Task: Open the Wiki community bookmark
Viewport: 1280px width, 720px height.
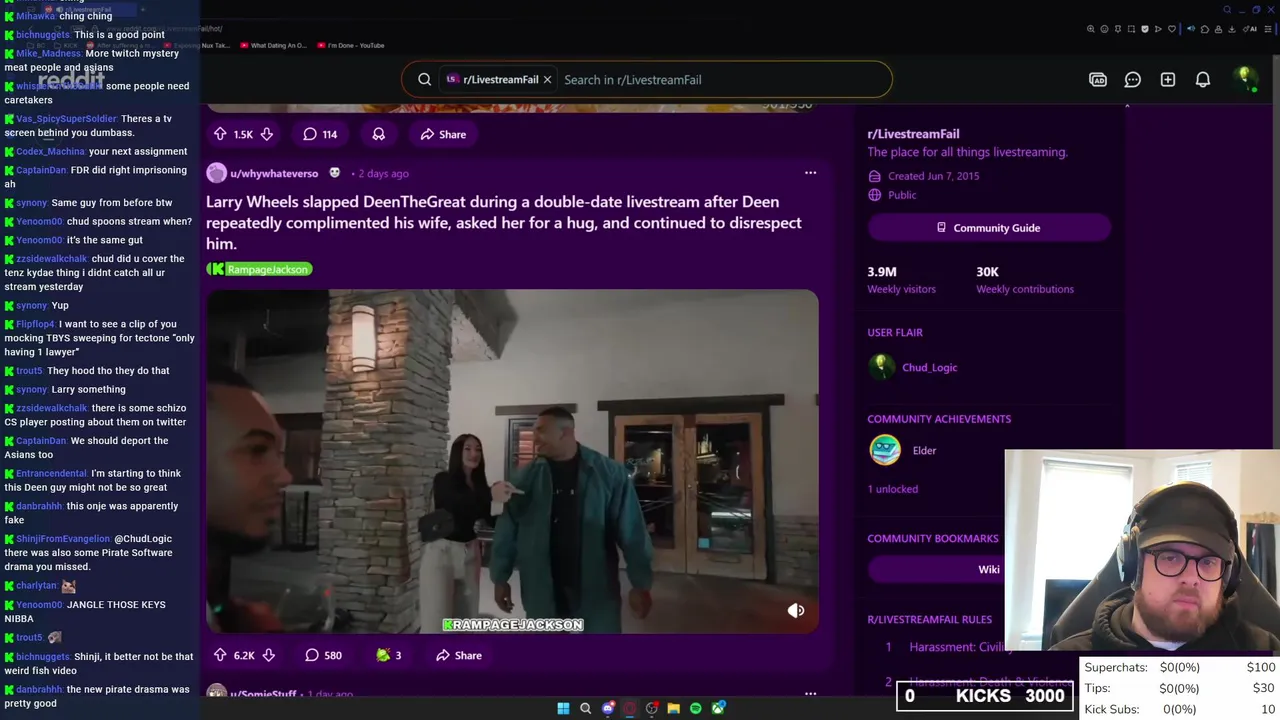Action: [988, 569]
